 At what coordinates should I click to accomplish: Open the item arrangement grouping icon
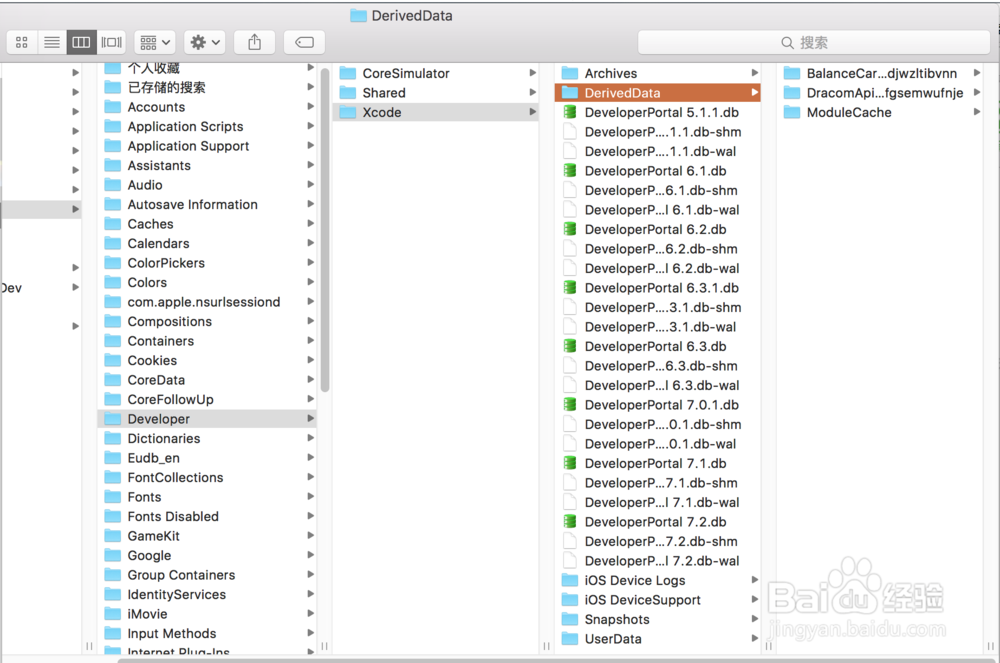click(x=152, y=42)
